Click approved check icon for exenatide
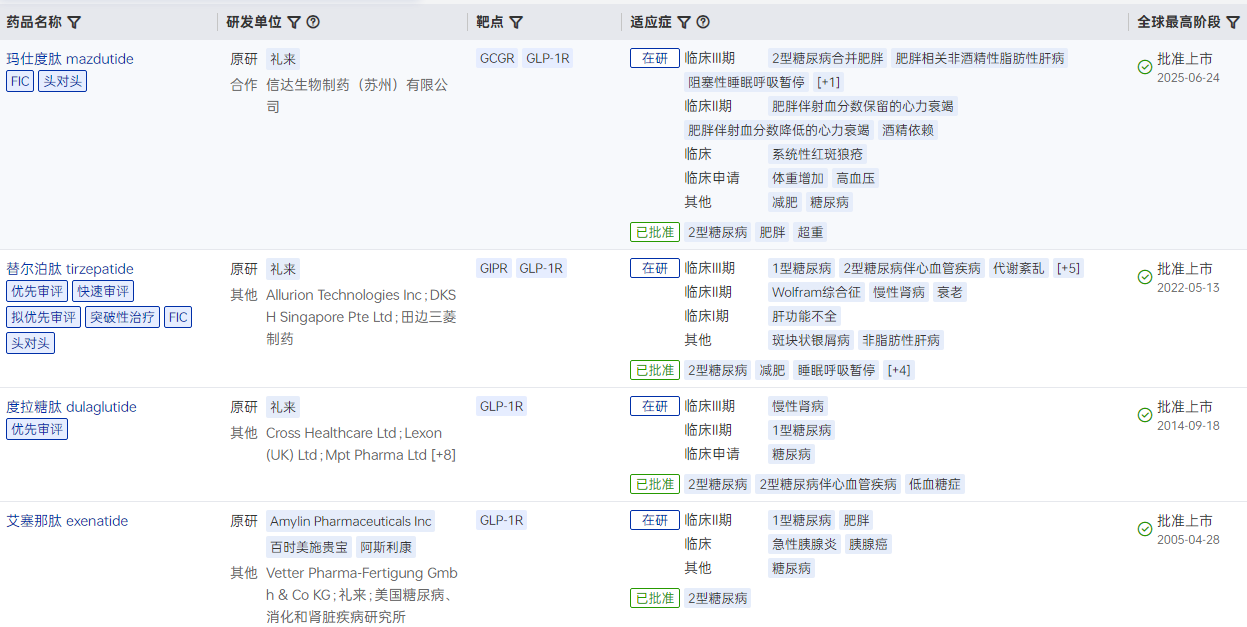Viewport: 1247px width, 627px height. tap(1145, 529)
